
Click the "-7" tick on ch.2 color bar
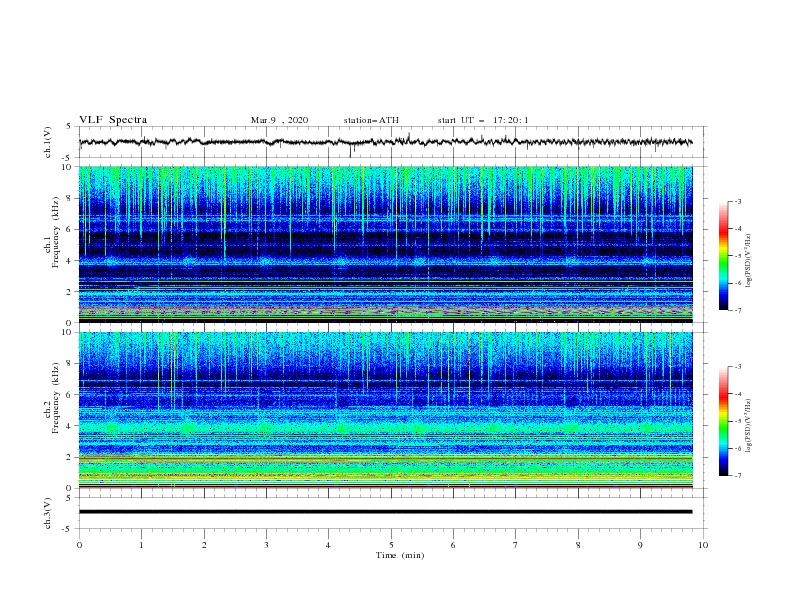pos(737,476)
